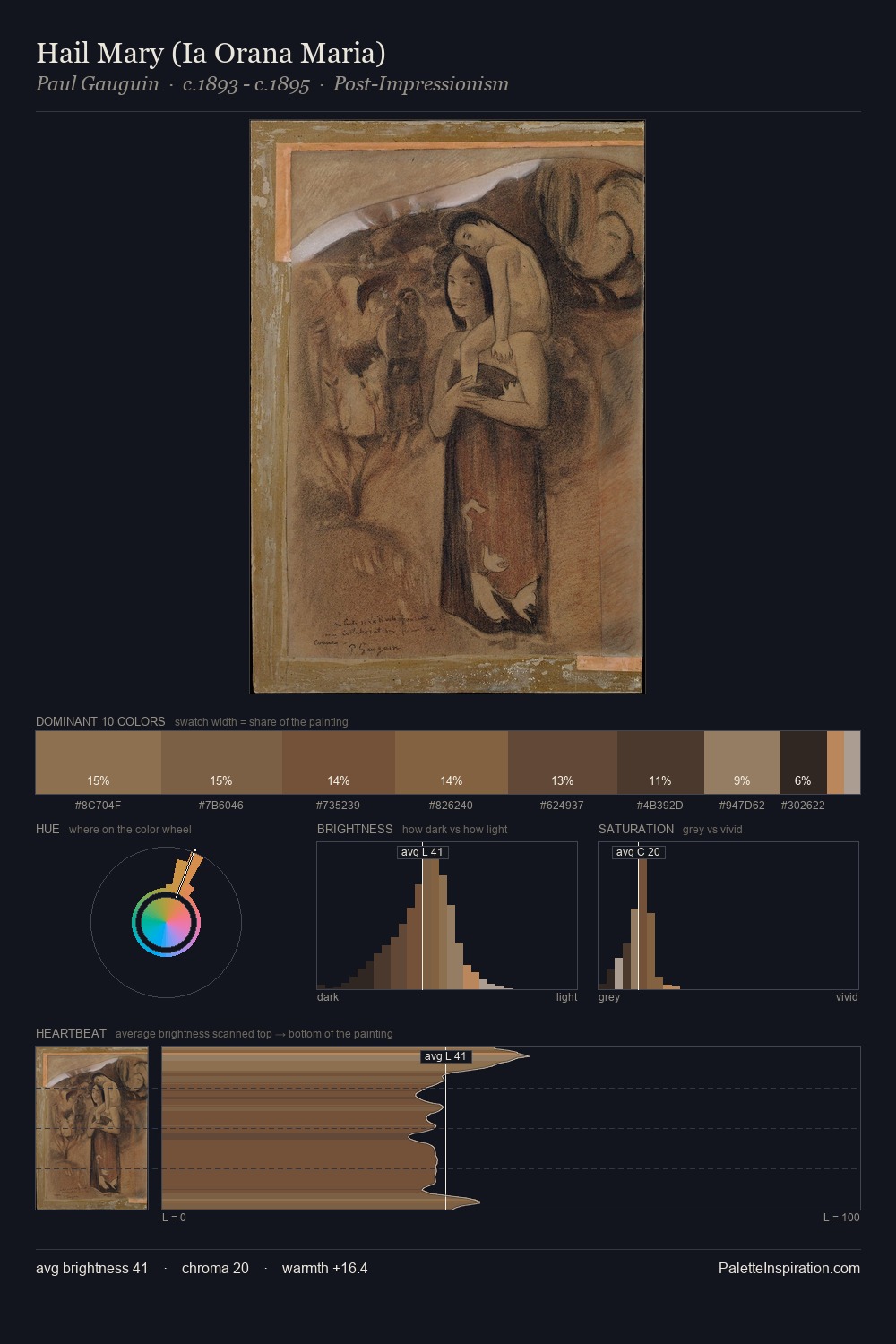Click the 'SATURATION' section heading
896x1344 pixels.
(x=636, y=829)
